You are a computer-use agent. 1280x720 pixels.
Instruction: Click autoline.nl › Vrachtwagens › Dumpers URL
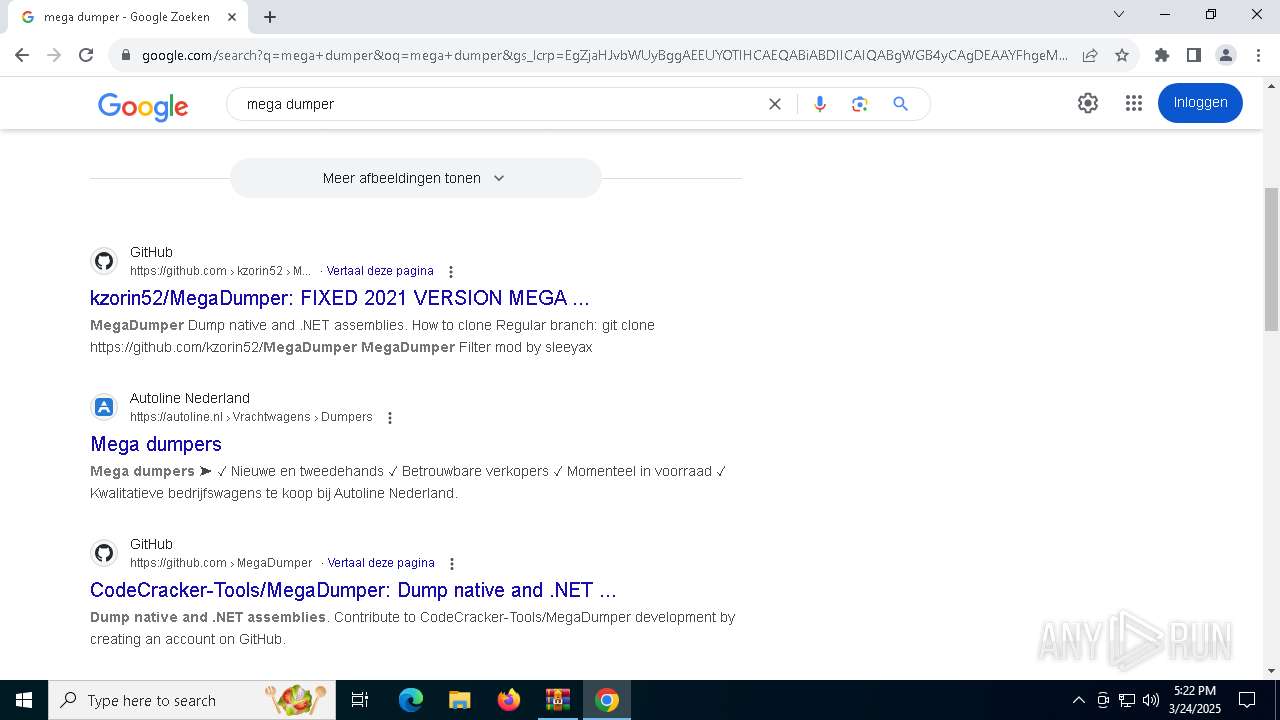(x=251, y=417)
